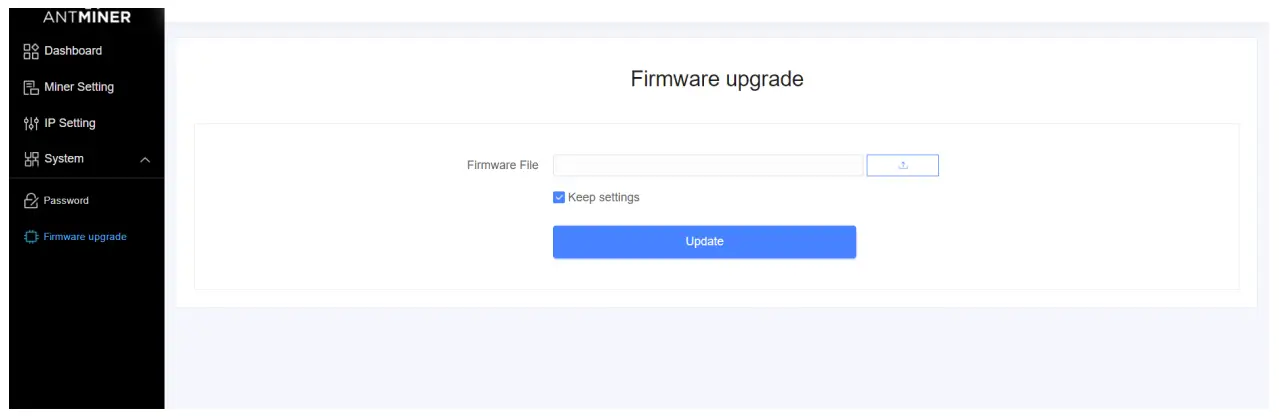This screenshot has width=1279, height=419.
Task: Select Password in the System submenu
Action: [x=66, y=201]
